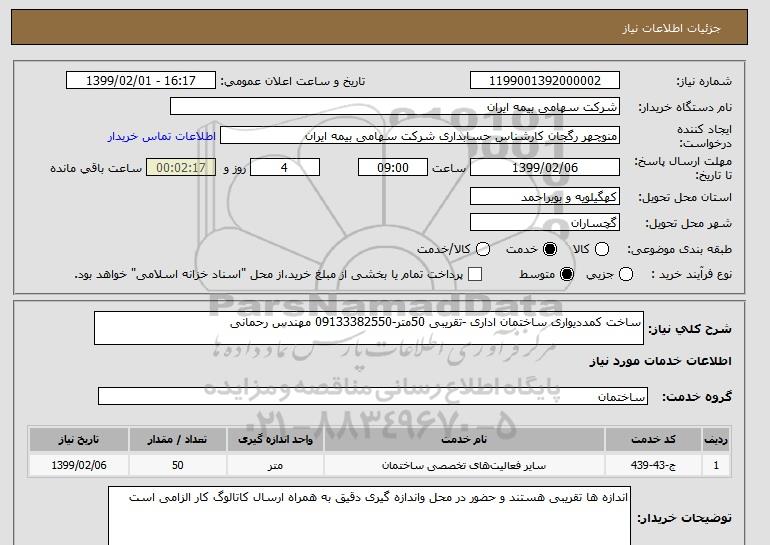
Task: Click the تعداد / مقدار column header
Action: pyautogui.click(x=177, y=439)
